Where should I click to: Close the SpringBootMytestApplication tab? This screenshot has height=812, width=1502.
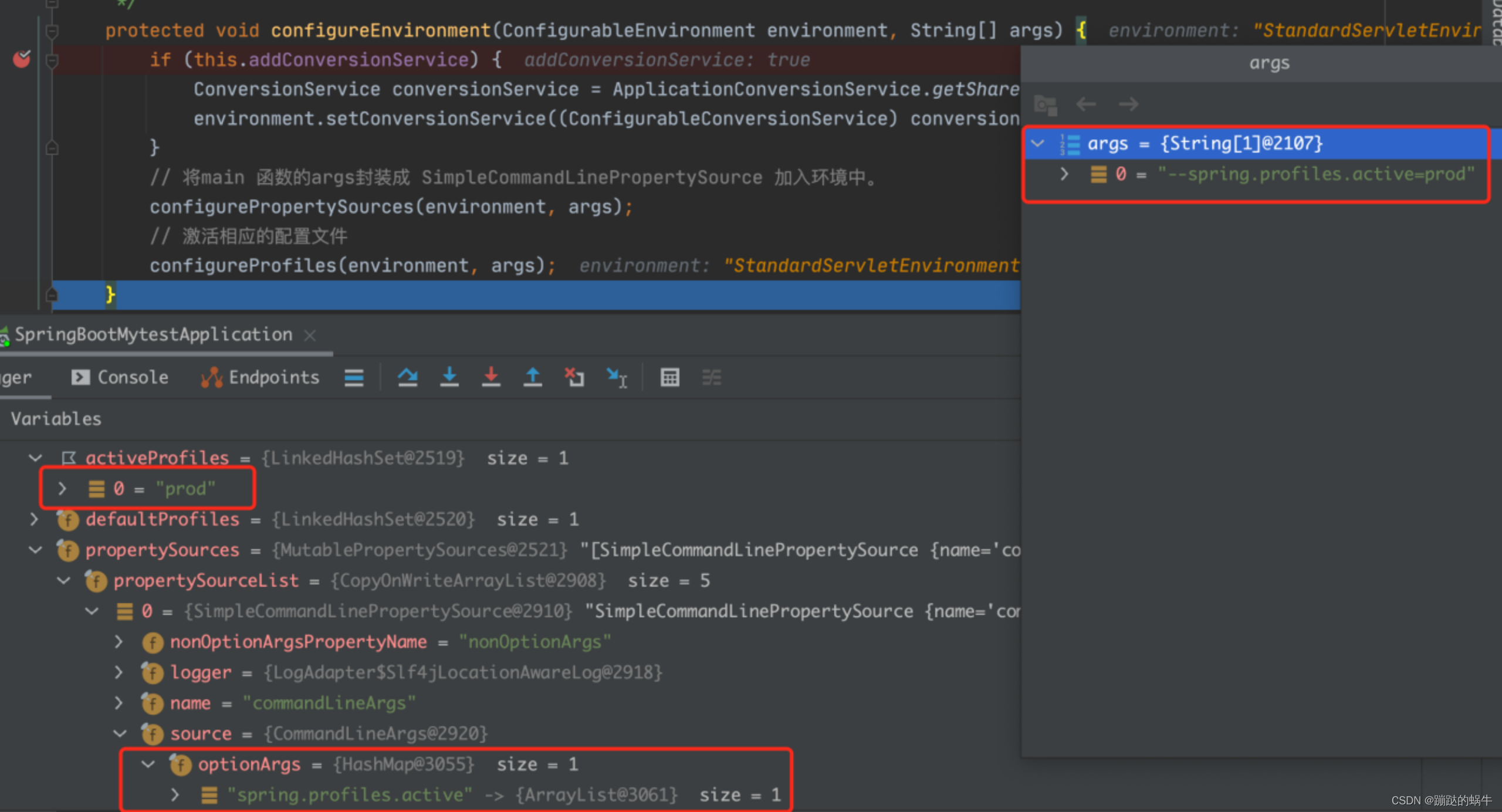310,335
